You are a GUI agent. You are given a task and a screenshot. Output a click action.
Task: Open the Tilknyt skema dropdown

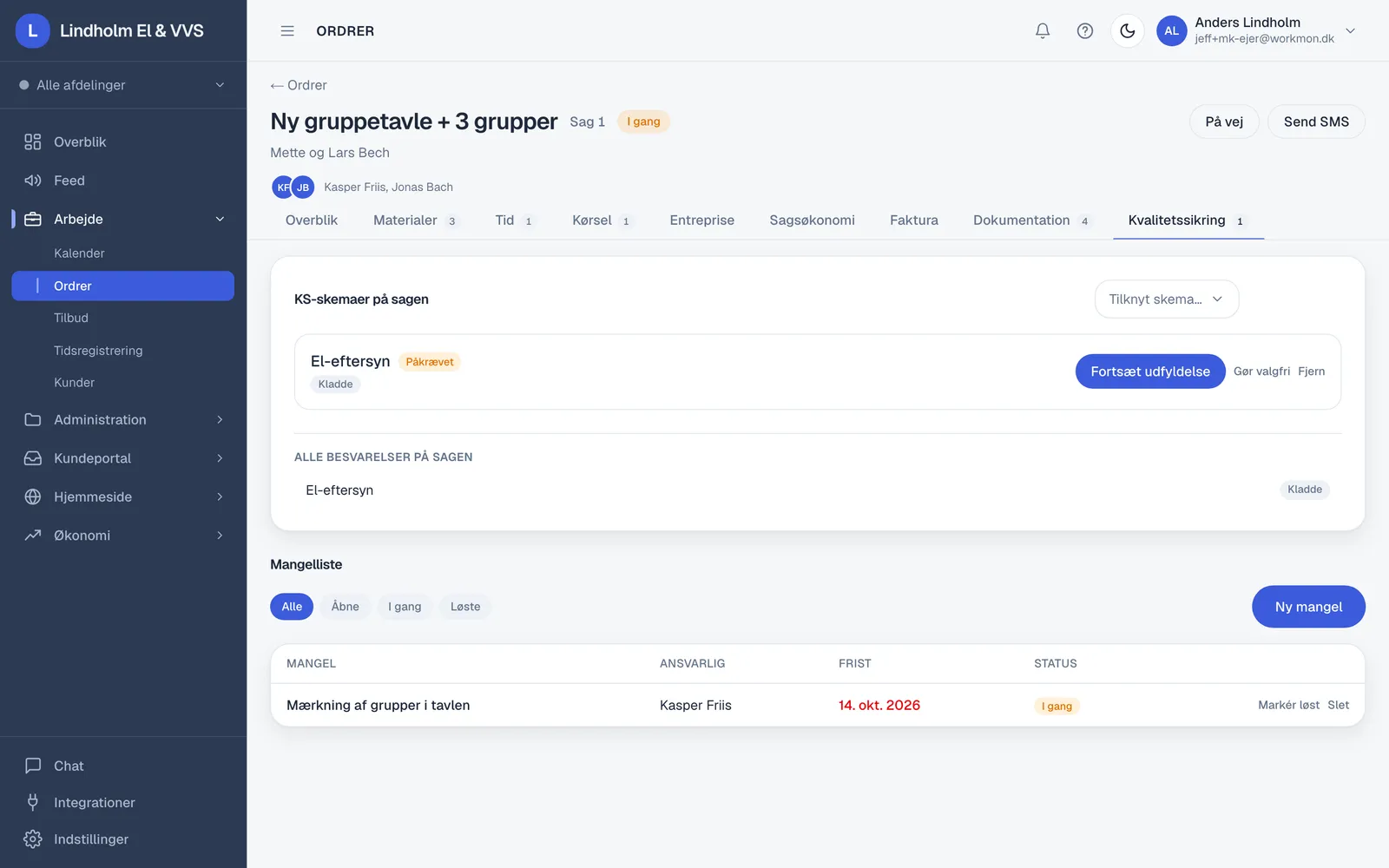click(1167, 299)
